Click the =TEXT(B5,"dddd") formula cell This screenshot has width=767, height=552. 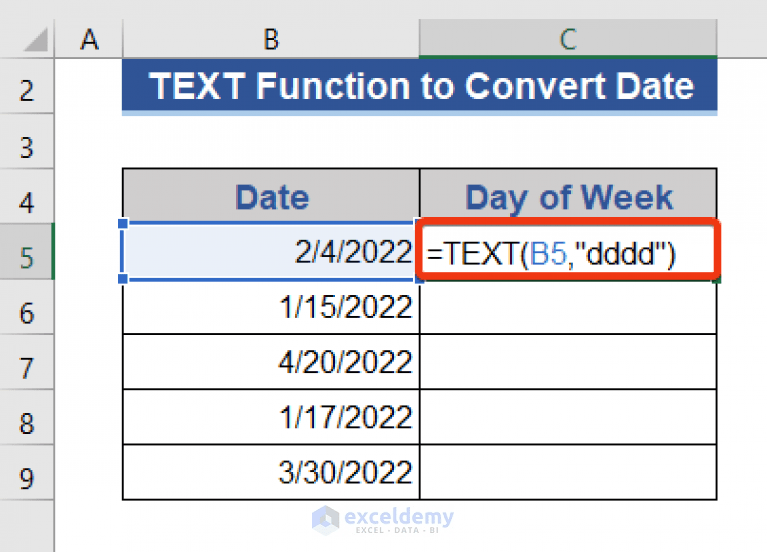568,252
